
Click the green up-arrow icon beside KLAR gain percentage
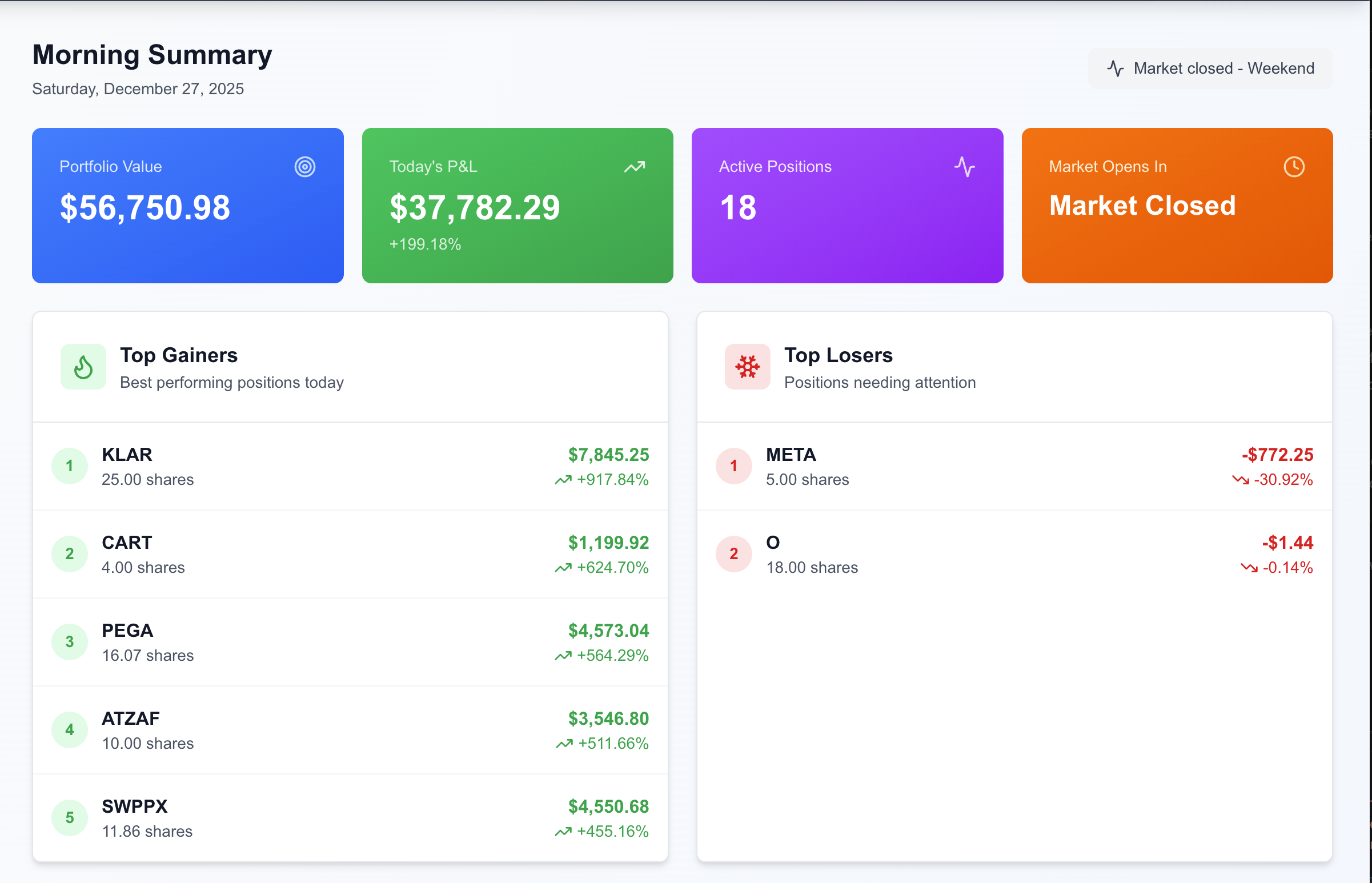pyautogui.click(x=563, y=480)
